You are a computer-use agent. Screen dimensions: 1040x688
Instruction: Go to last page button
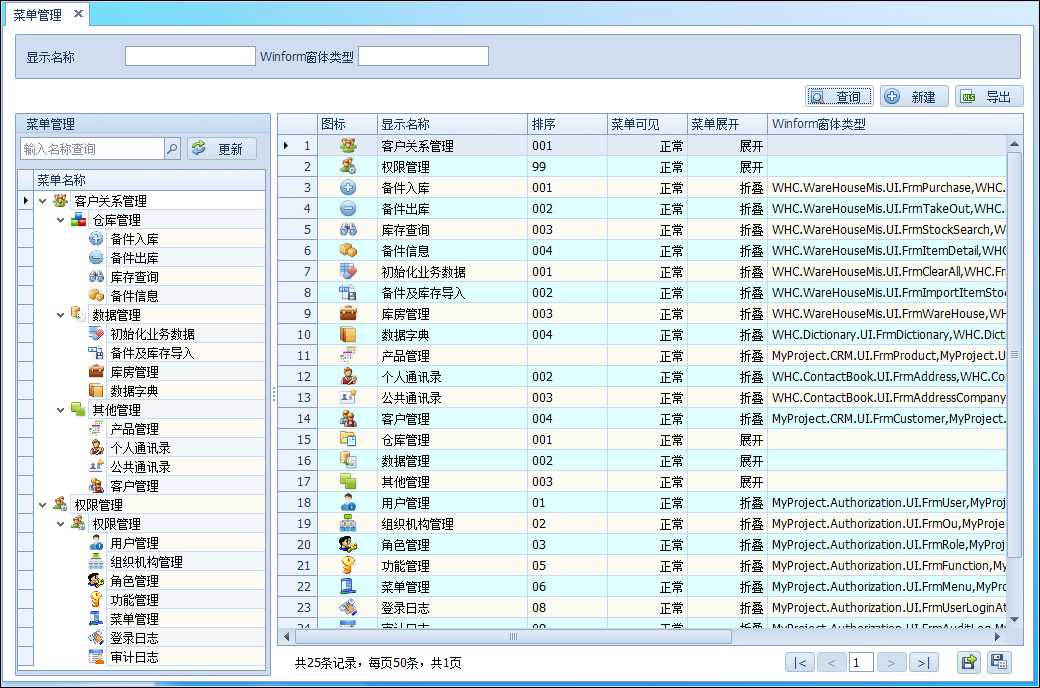923,662
